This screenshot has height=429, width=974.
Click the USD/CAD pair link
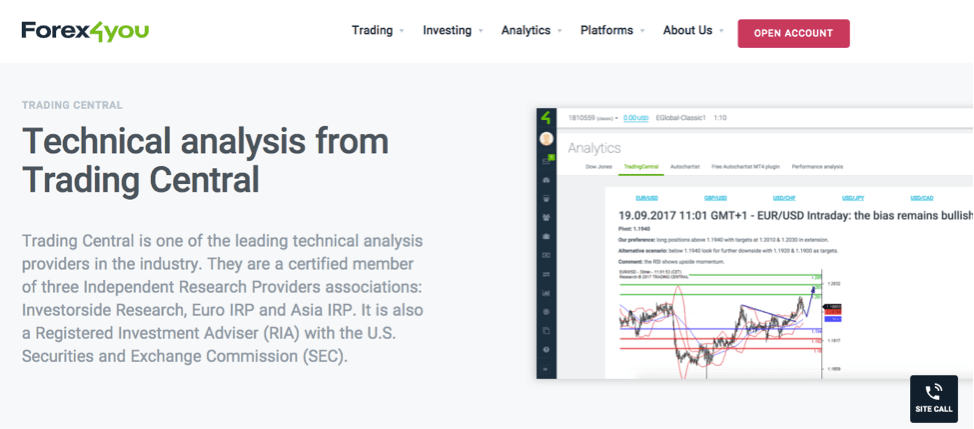[922, 198]
